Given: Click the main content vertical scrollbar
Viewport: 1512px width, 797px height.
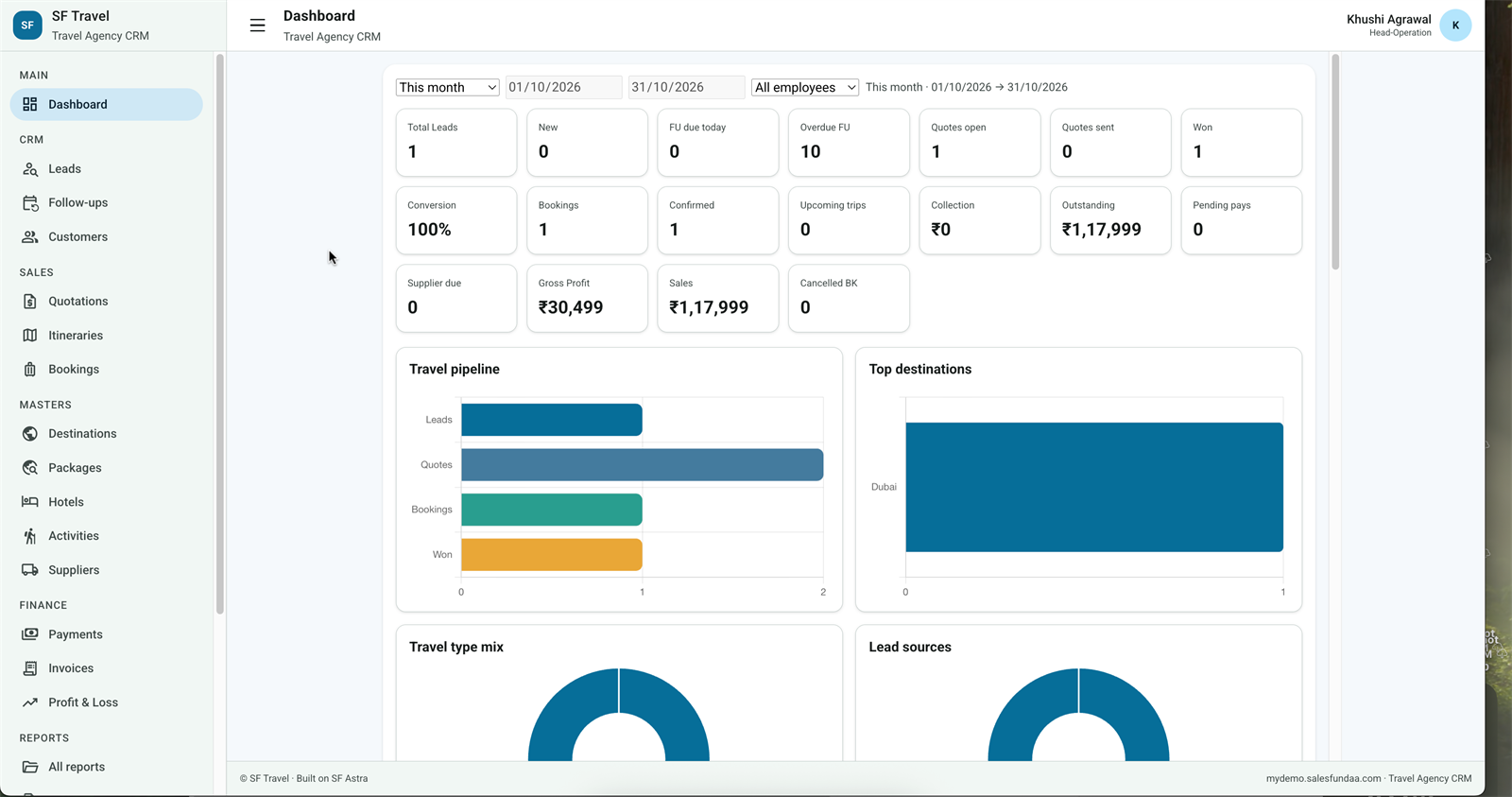Looking at the screenshot, I should (x=1335, y=162).
